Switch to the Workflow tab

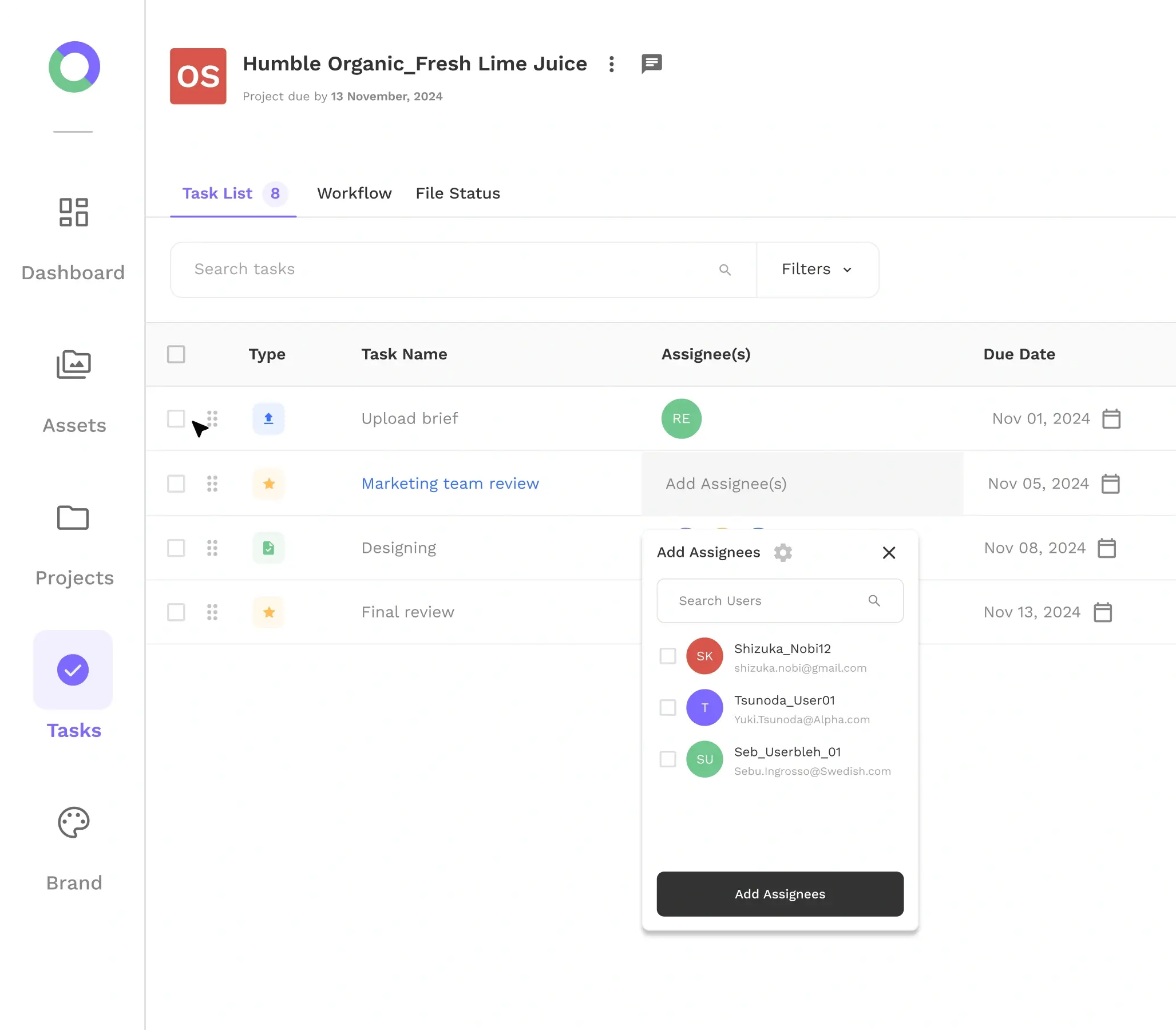354,193
